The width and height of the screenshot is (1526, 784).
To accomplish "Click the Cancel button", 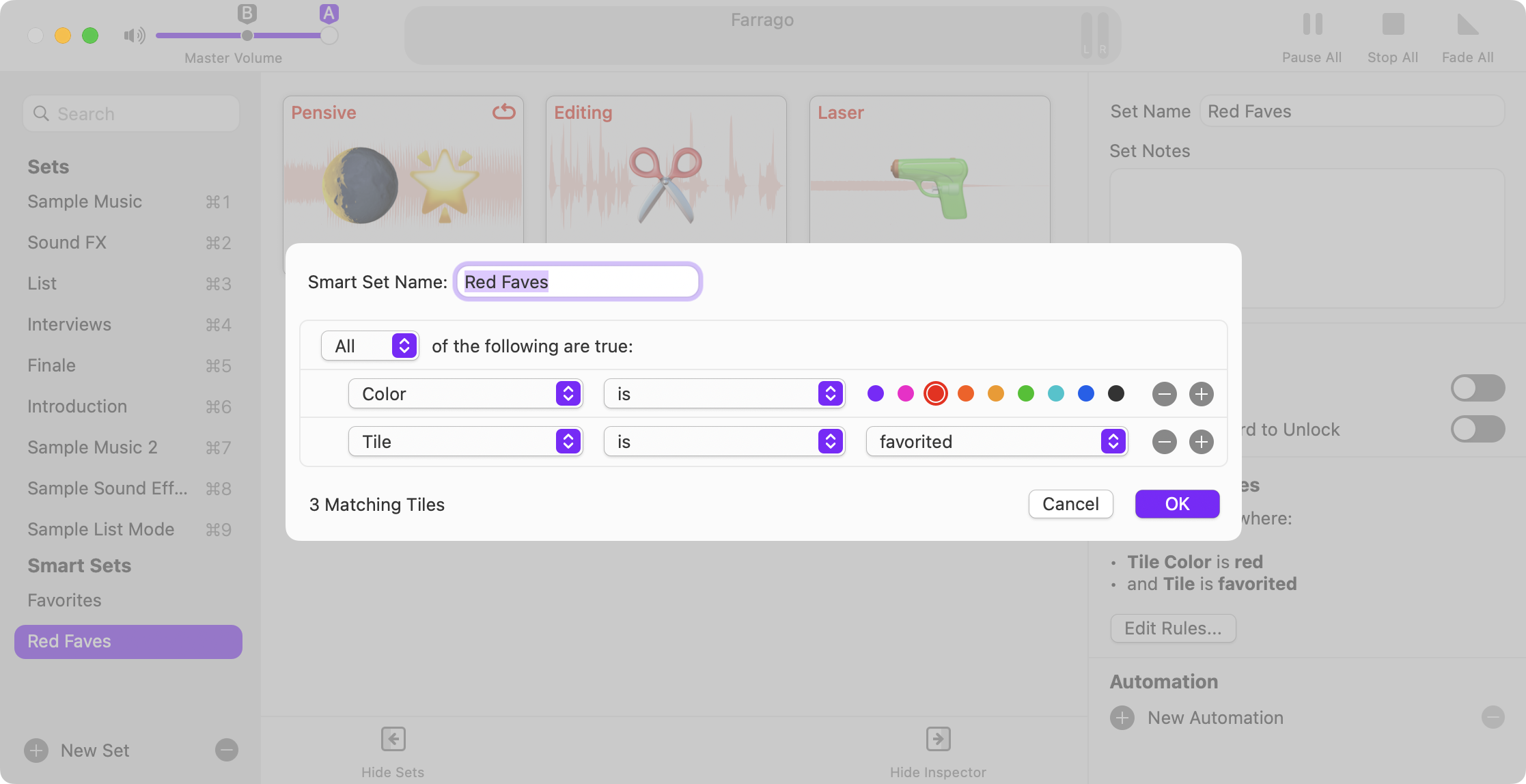I will [x=1070, y=504].
